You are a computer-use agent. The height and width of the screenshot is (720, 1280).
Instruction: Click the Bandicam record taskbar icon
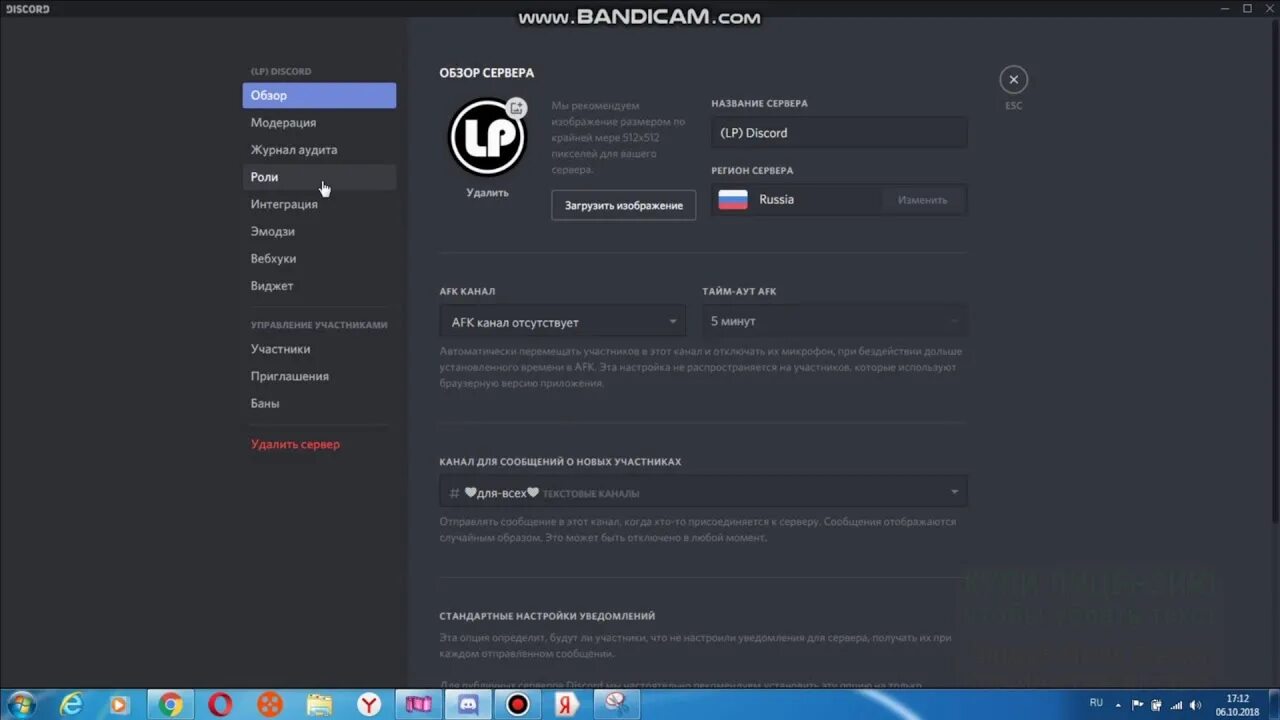pos(517,704)
